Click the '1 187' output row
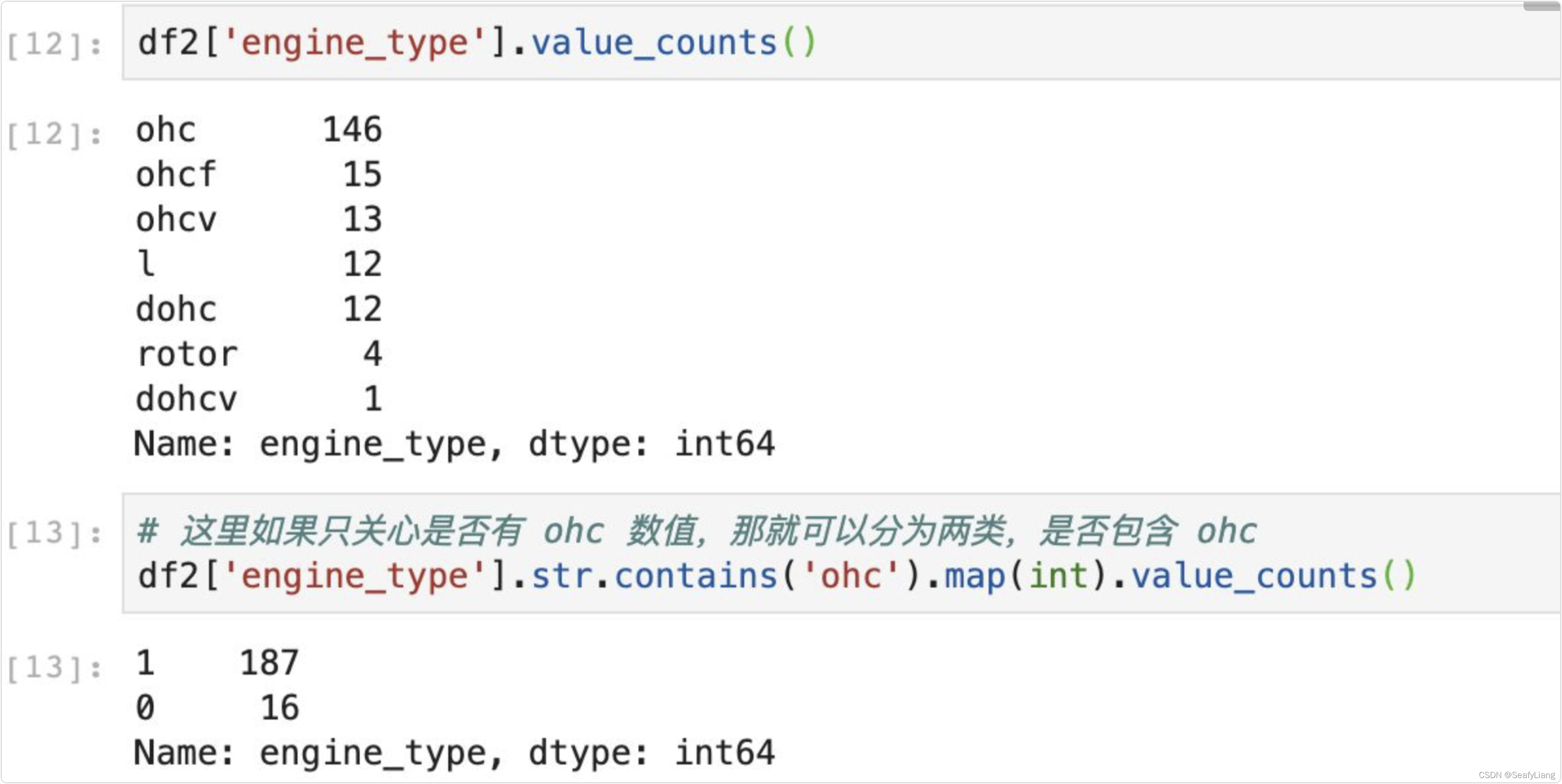The width and height of the screenshot is (1562, 784). [x=217, y=663]
